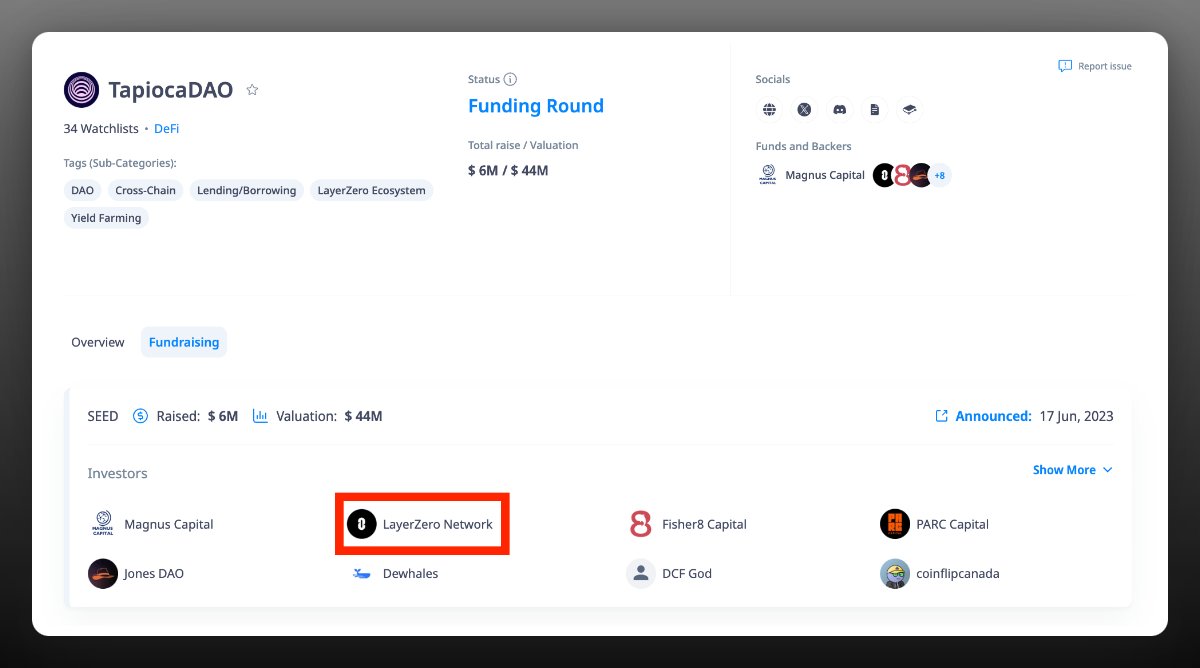The height and width of the screenshot is (668, 1200).
Task: Select the DAO tag
Action: tap(82, 190)
